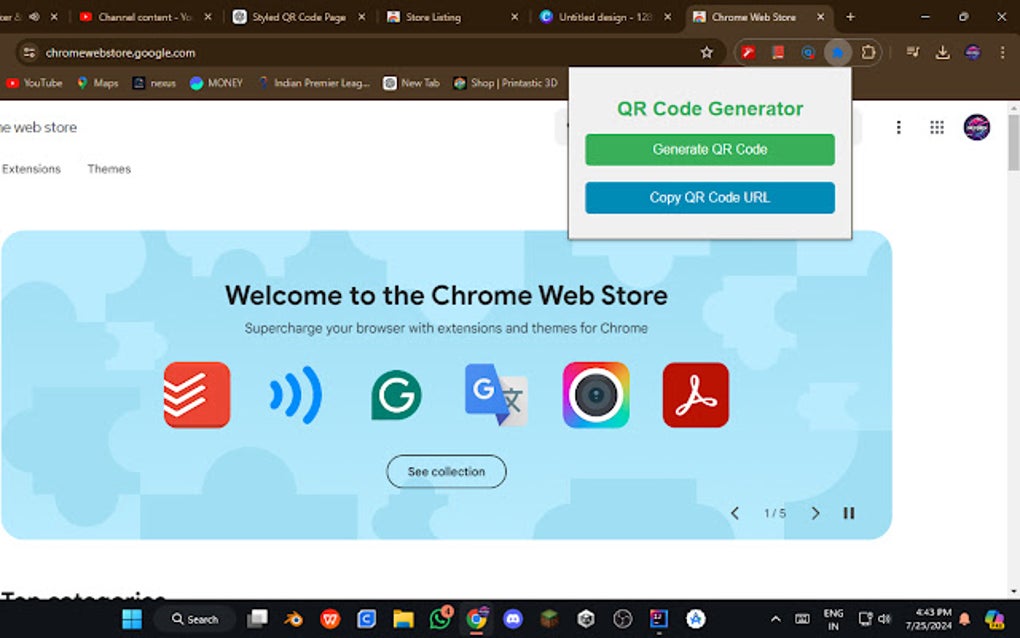Open the nexus bookmark

coord(154,83)
